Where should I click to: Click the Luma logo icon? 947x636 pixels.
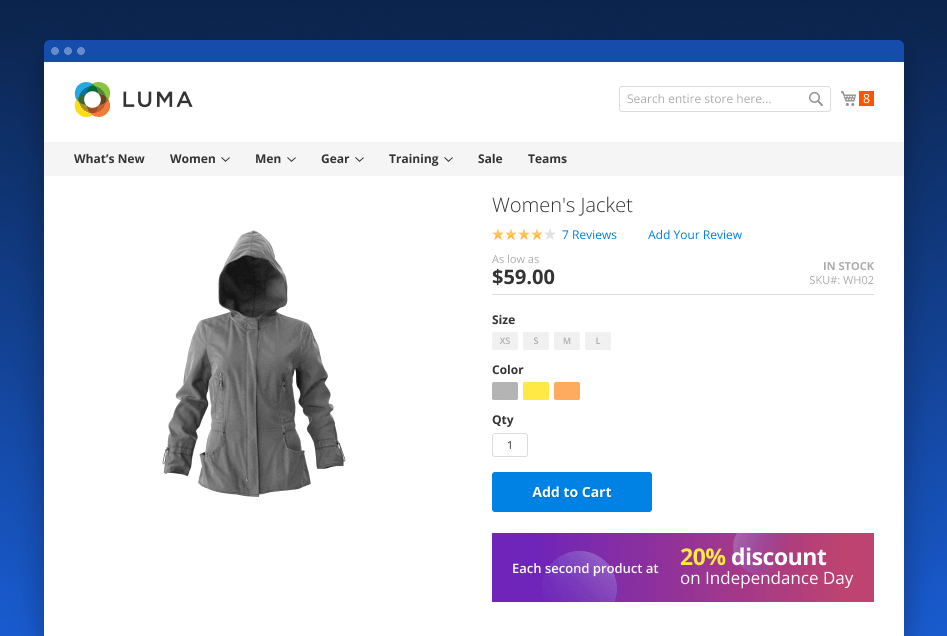(92, 99)
